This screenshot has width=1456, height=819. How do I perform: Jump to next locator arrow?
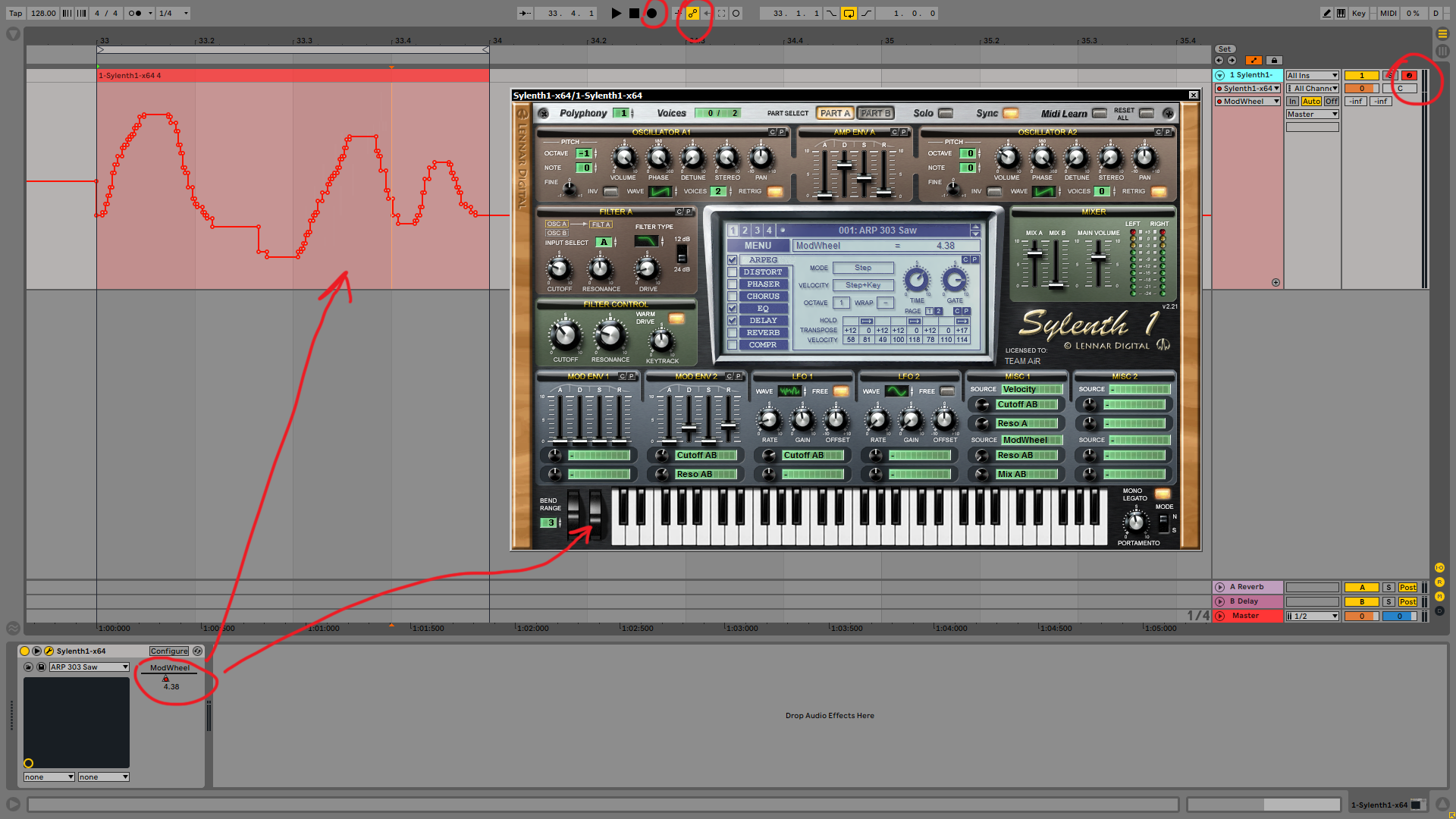click(x=1232, y=61)
